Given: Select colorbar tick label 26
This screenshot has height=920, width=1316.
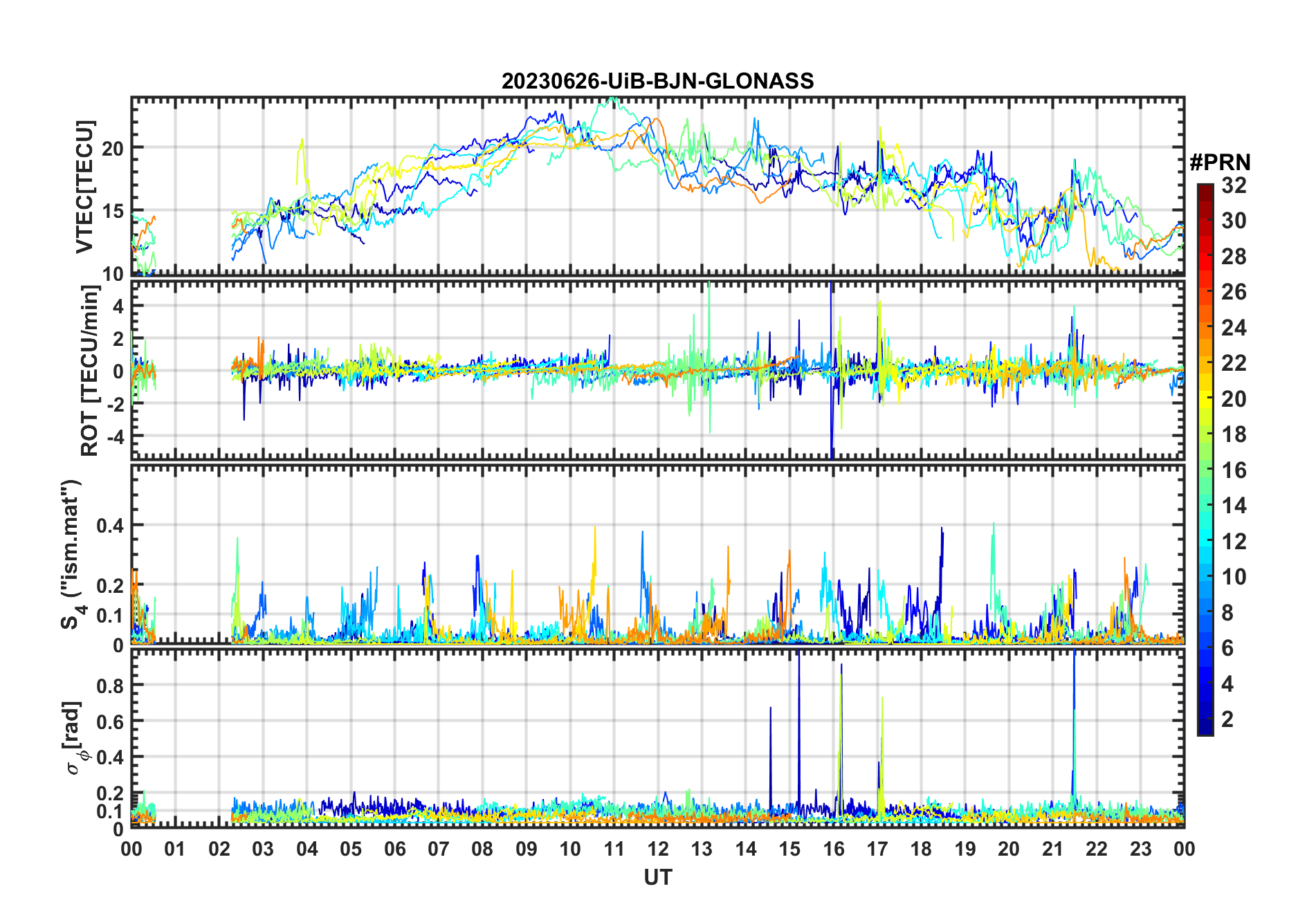Looking at the screenshot, I should (x=1234, y=292).
